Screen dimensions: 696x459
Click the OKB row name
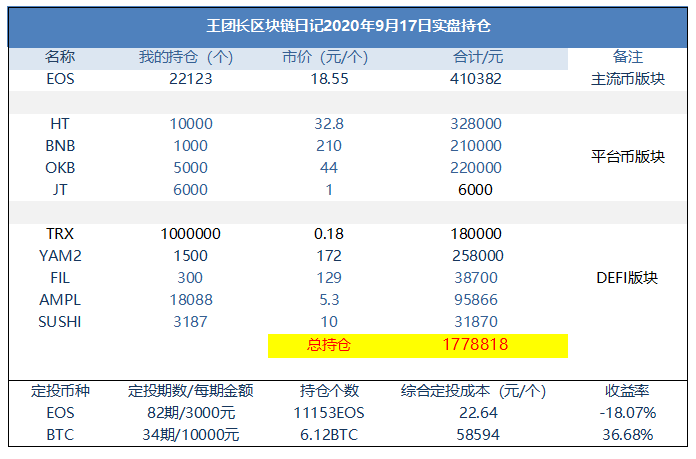(60, 168)
